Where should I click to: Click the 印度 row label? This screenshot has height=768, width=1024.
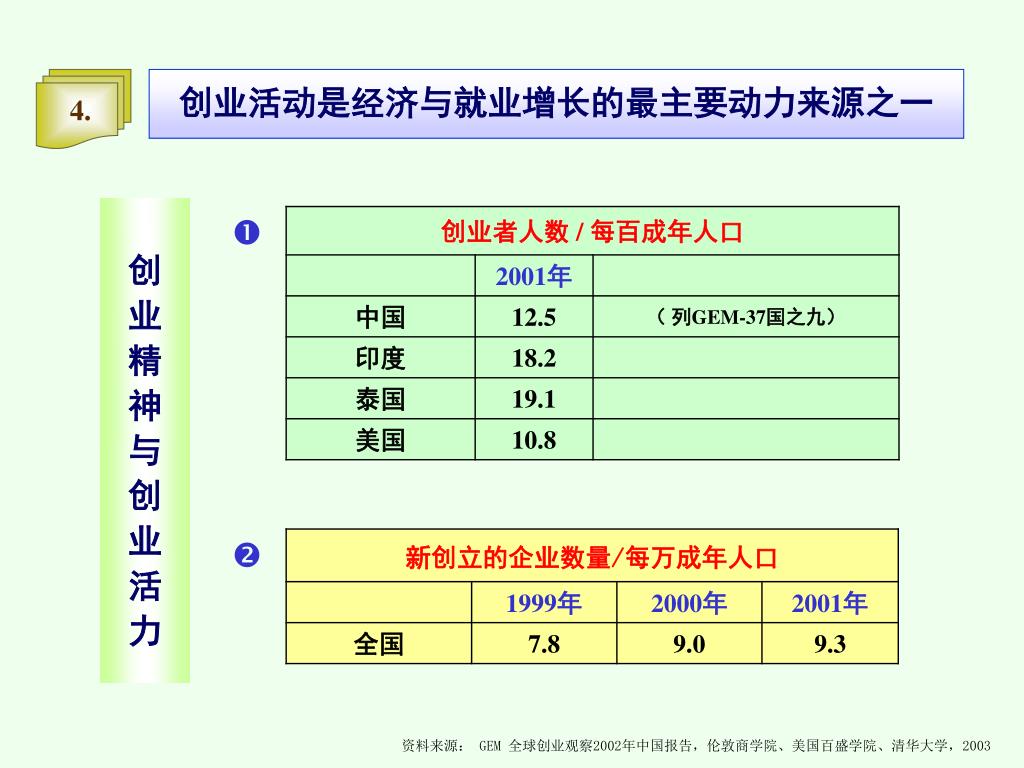tap(380, 359)
